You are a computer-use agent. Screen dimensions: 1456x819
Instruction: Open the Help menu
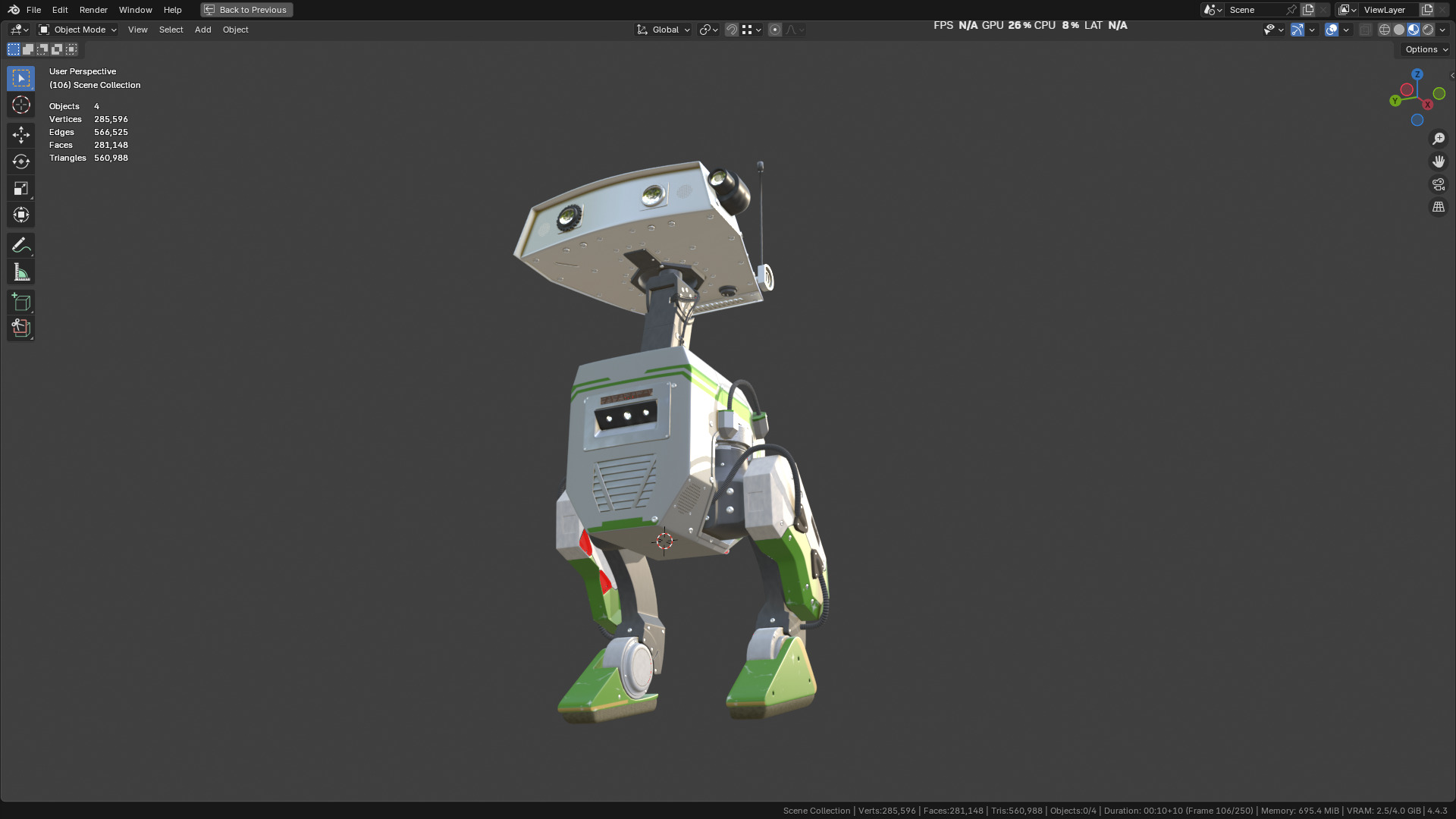(172, 10)
